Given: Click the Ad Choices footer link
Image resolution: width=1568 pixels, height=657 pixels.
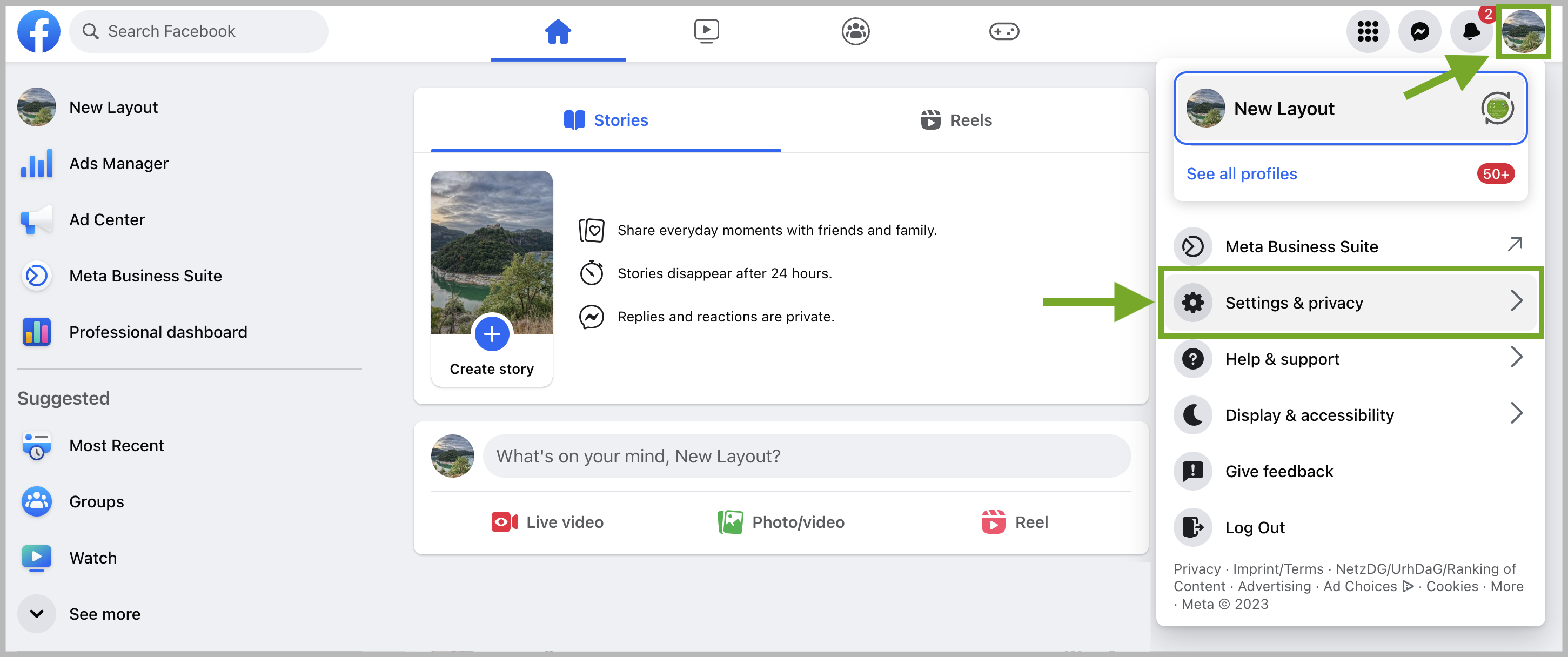Looking at the screenshot, I should click(1367, 586).
